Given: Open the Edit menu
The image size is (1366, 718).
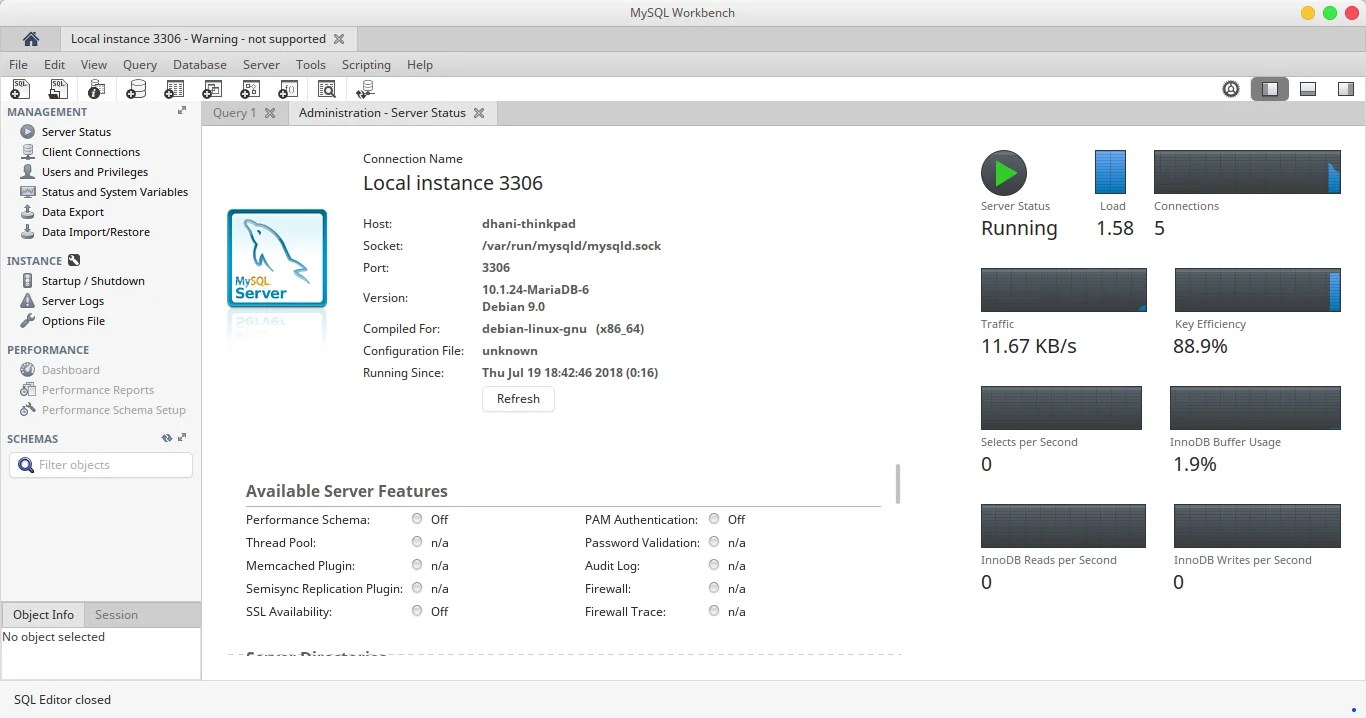Looking at the screenshot, I should (x=54, y=65).
